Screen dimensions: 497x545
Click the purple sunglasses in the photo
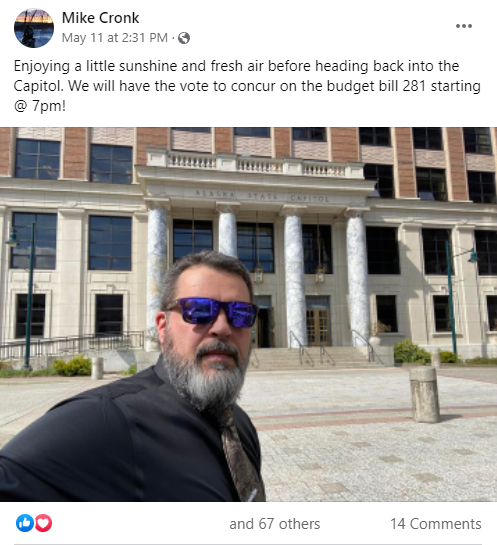click(212, 312)
